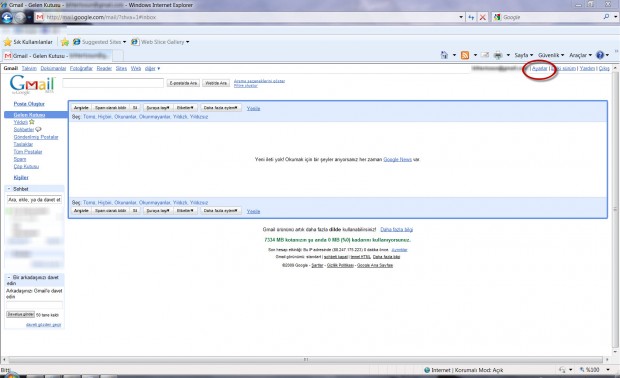Click the add-to-favorites-bar star icon

click(65, 42)
